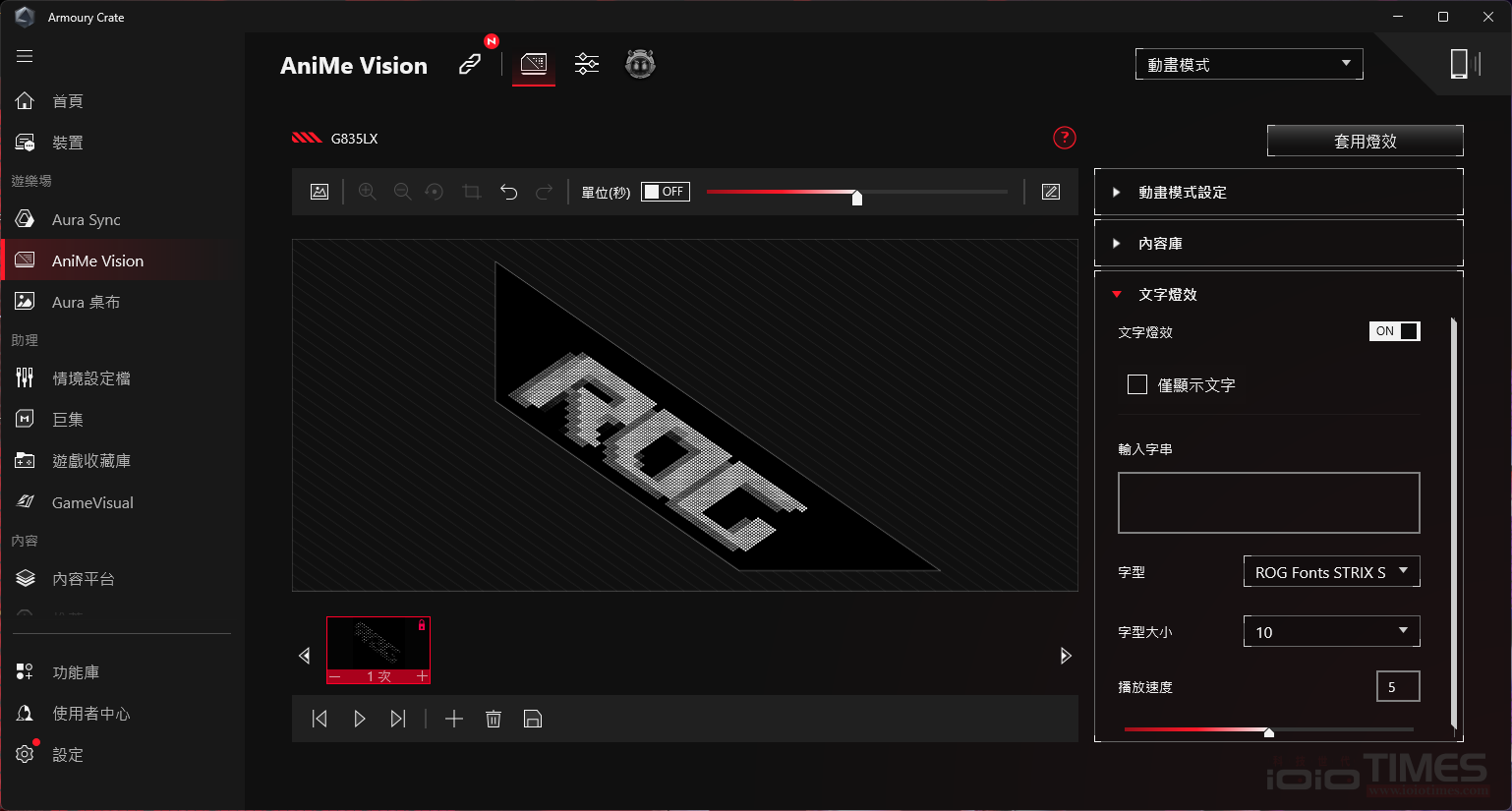Click the right panel vertical scrollbar
Viewport: 1512px width, 811px height.
coord(1454,524)
